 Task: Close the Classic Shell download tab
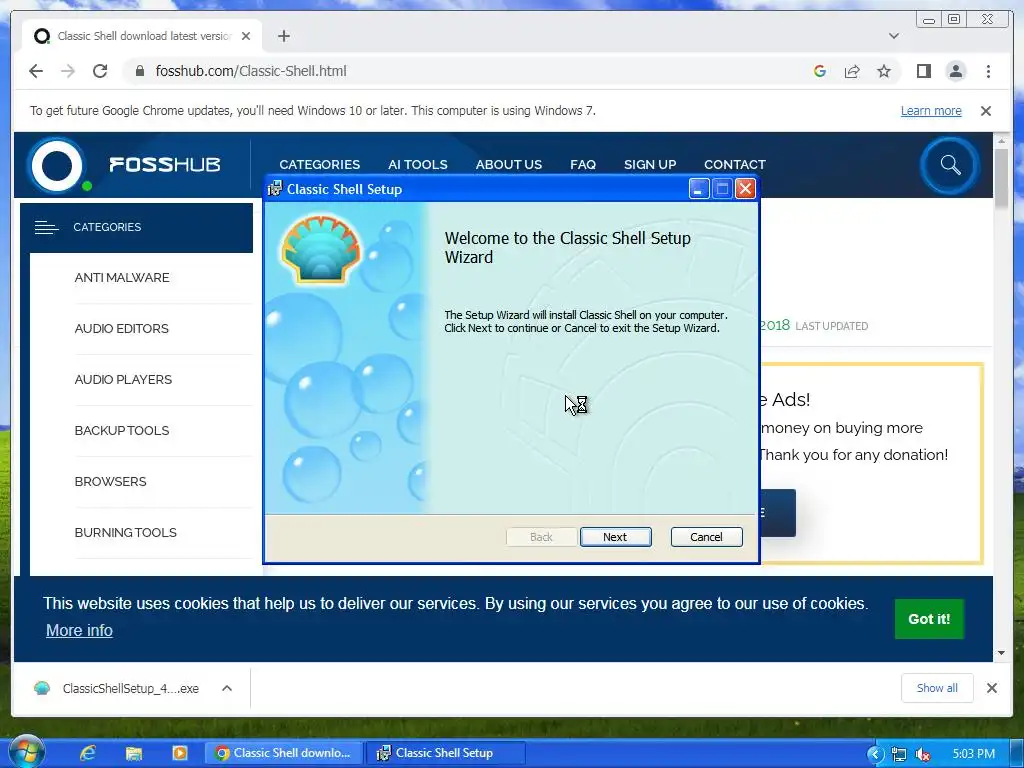tap(246, 36)
